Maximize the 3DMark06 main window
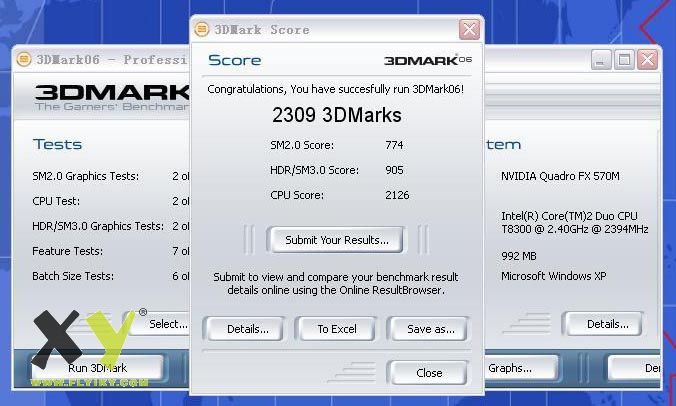This screenshot has width=676, height=406. [624, 59]
